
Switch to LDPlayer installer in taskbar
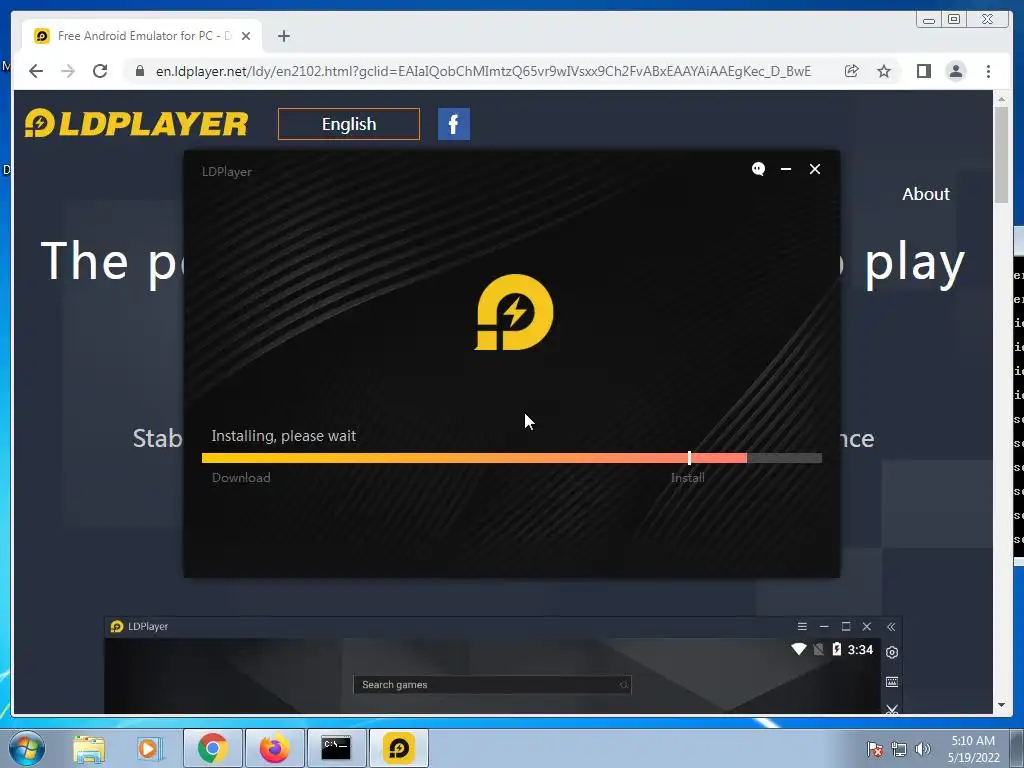(x=398, y=748)
